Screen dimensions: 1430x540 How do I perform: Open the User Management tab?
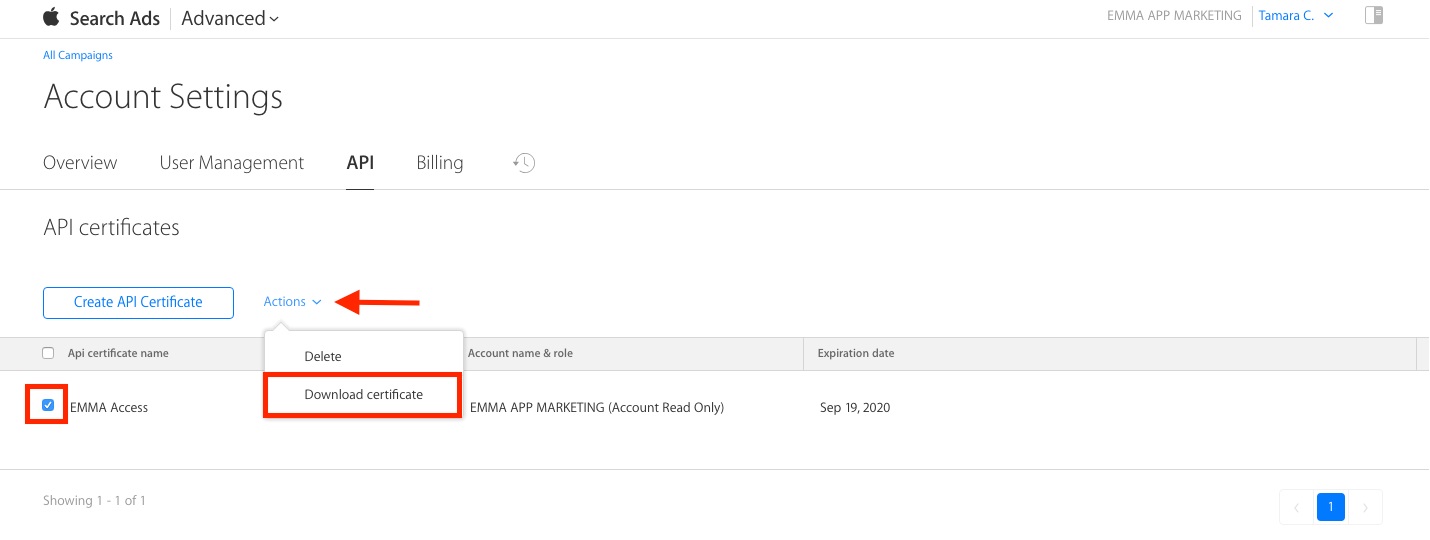(231, 163)
